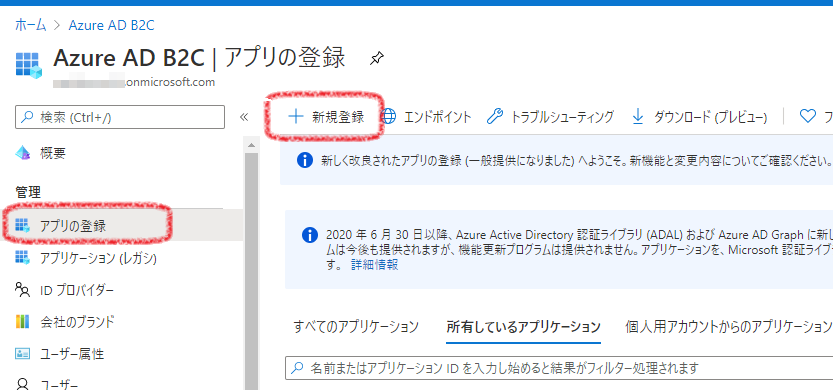The height and width of the screenshot is (390, 833).
Task: Click 新規登録 to add new registration
Action: tap(338, 117)
